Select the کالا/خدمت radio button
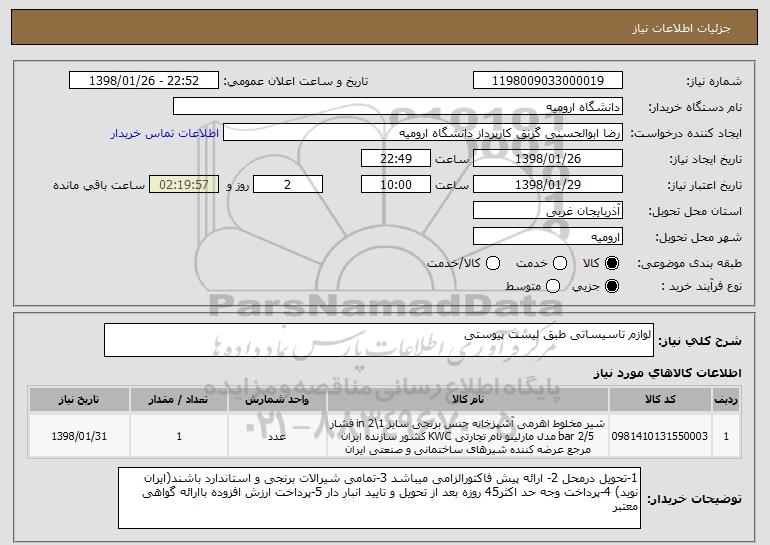770x545 pixels. pos(493,264)
